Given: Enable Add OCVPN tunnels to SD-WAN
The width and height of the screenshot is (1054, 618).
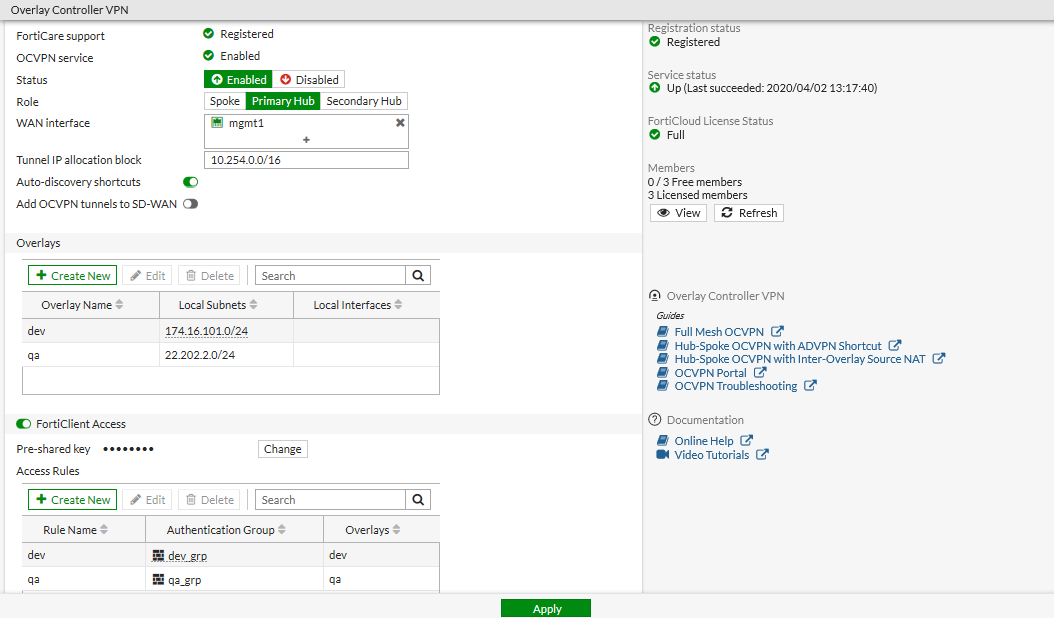Looking at the screenshot, I should click(x=190, y=204).
